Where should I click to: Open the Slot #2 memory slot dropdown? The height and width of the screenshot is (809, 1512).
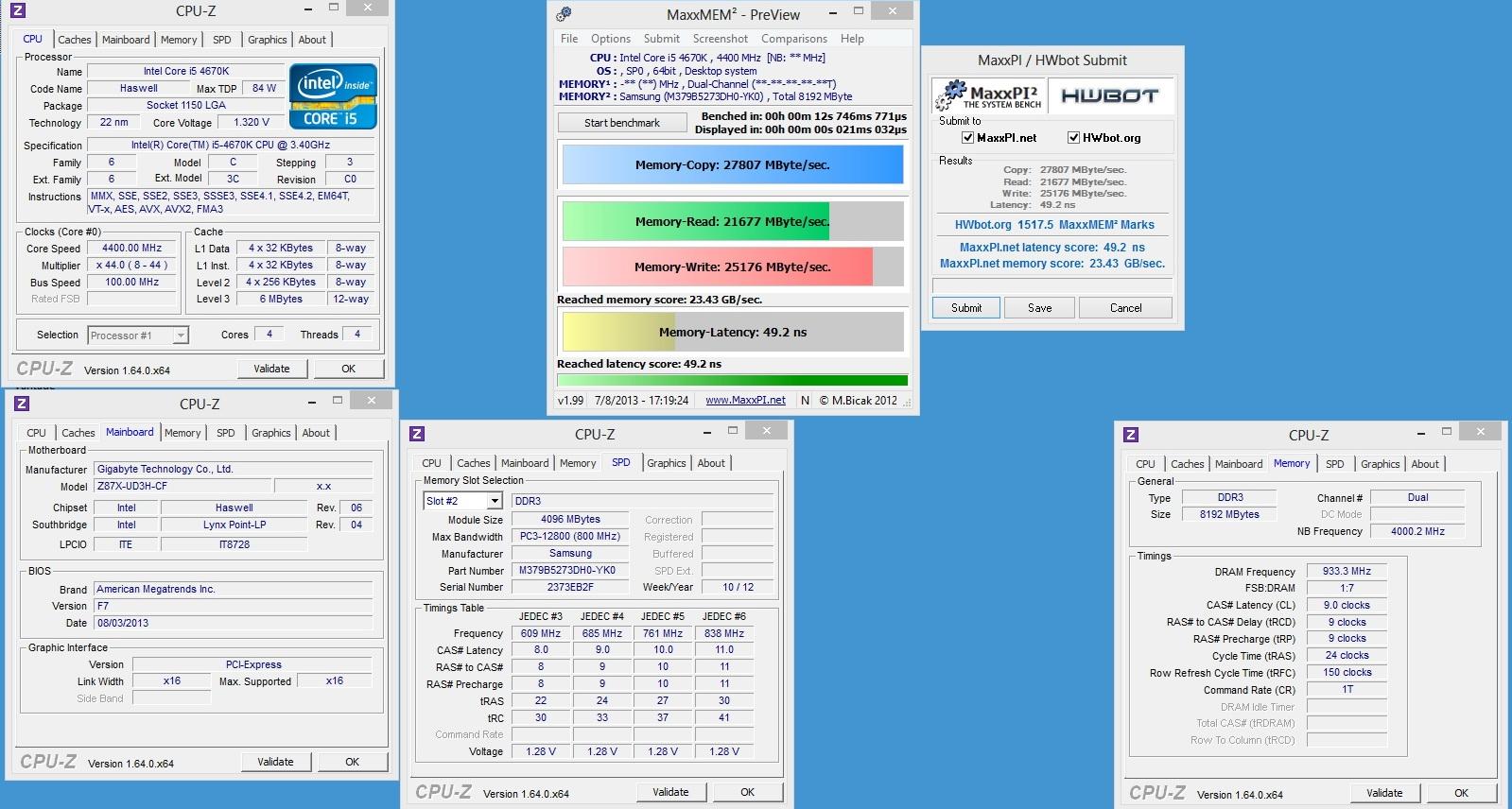click(x=493, y=501)
